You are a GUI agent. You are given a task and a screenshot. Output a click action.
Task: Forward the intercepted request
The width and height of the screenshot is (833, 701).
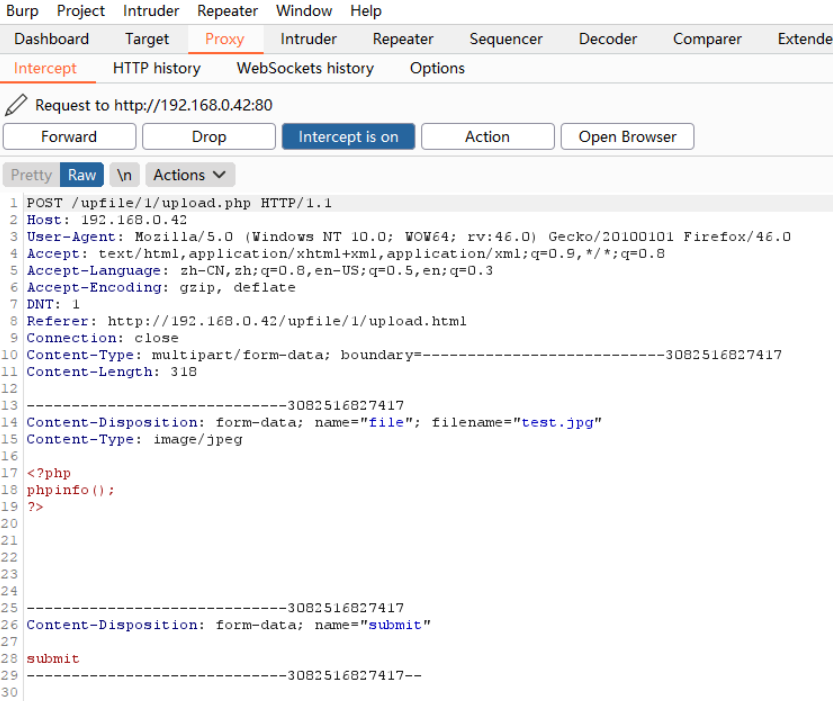[x=69, y=136]
